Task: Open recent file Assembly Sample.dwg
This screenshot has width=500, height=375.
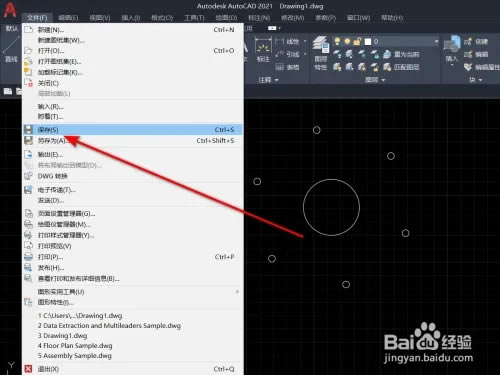Action: tap(75, 356)
